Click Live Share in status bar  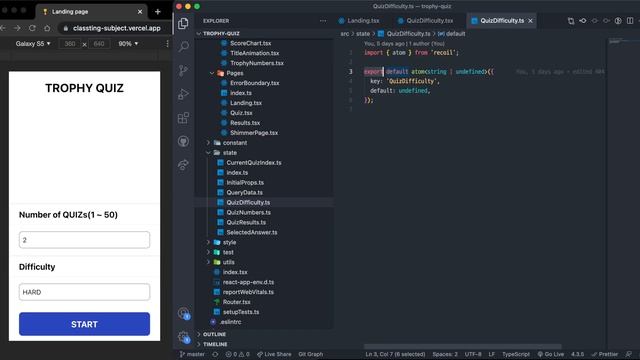coord(274,354)
